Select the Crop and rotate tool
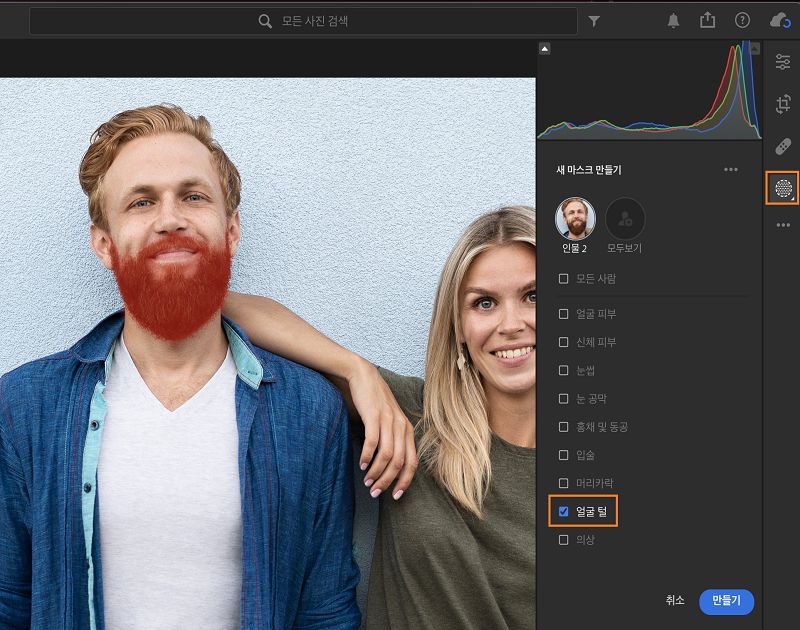 [783, 104]
